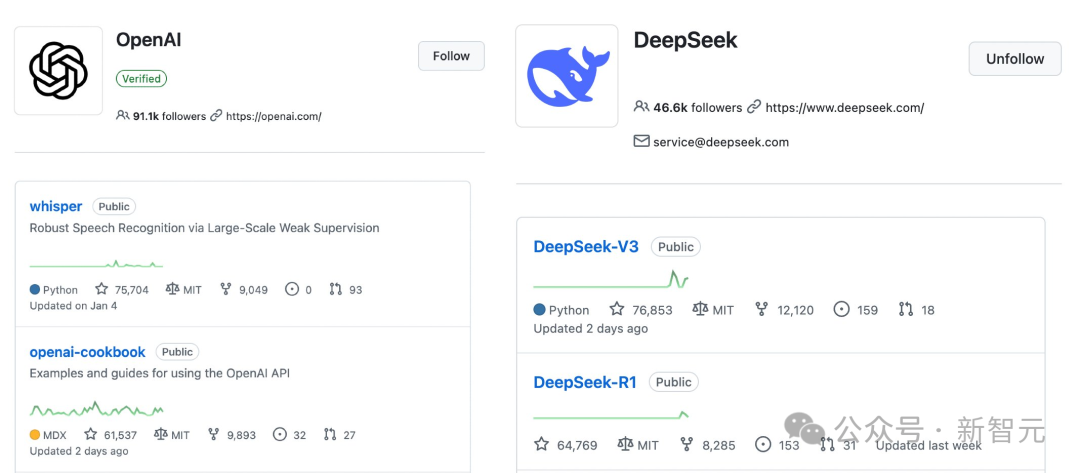The width and height of the screenshot is (1080, 473).
Task: Open the openai-cookbook repository link
Action: (87, 352)
